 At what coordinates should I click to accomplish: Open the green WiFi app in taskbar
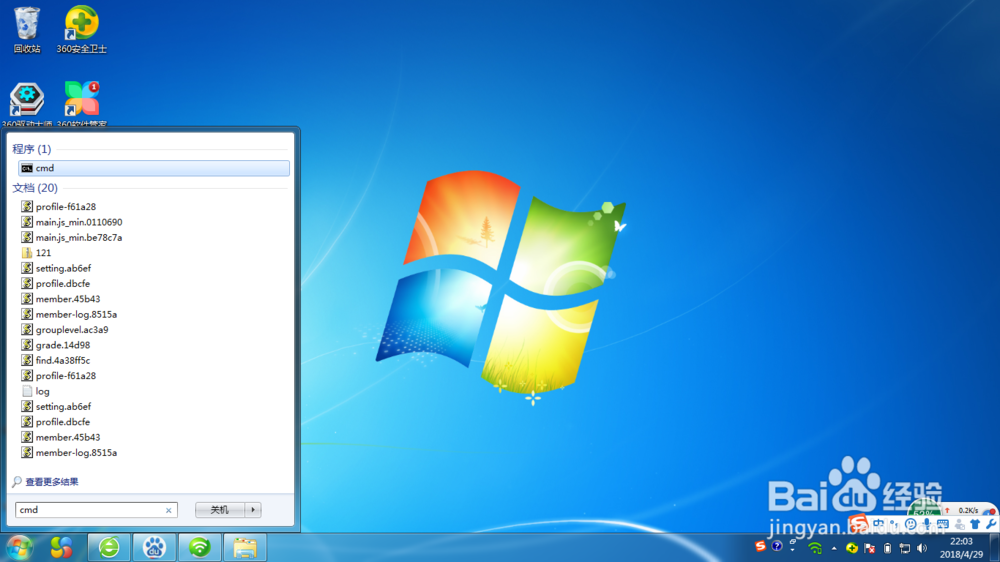pos(200,547)
